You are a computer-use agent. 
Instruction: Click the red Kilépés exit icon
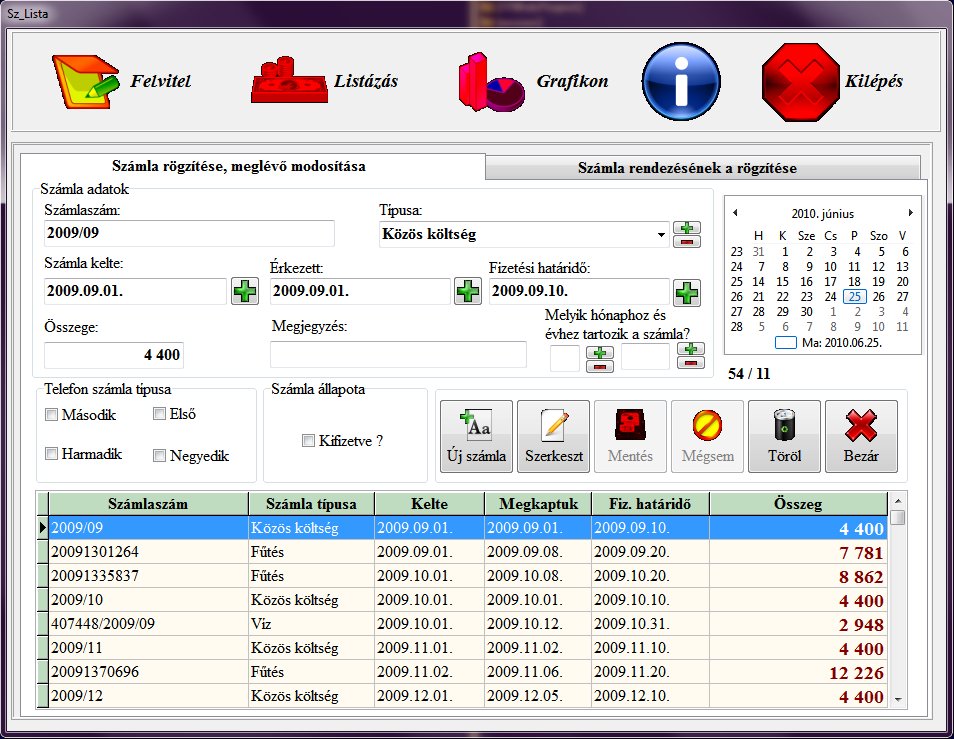tap(799, 82)
